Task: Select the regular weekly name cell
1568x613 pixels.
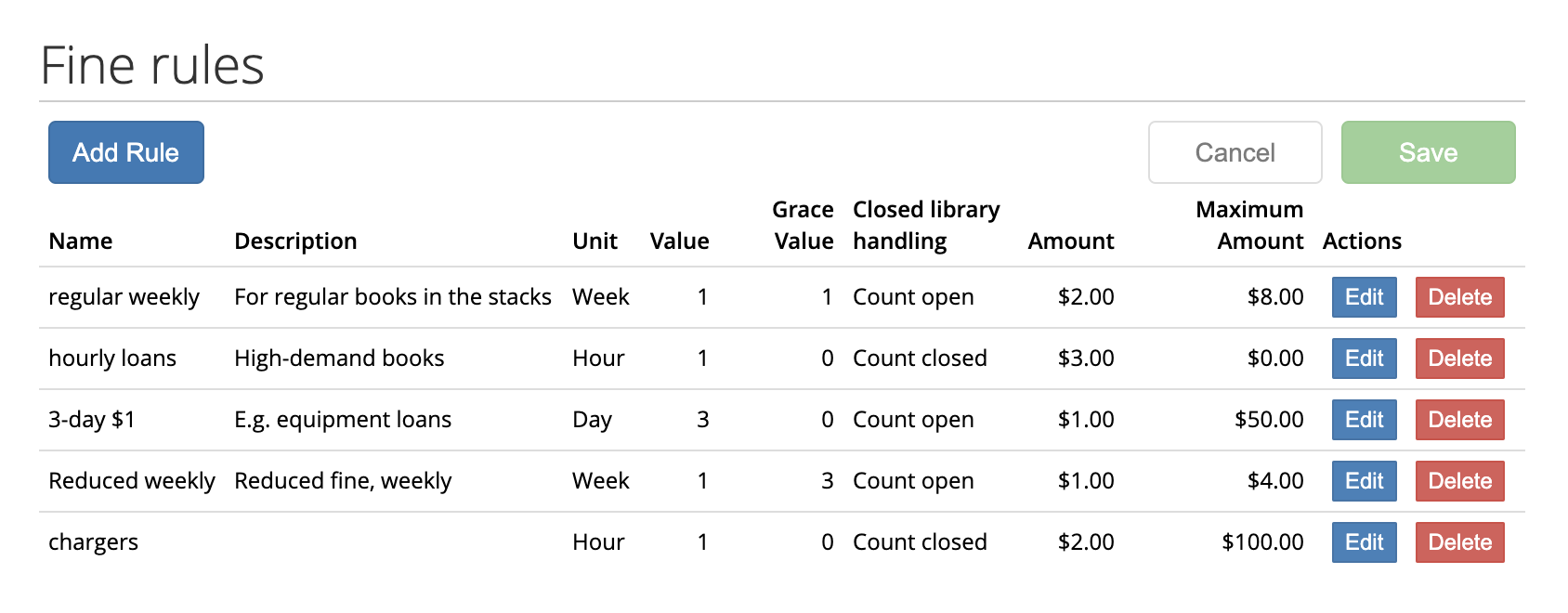Action: [x=124, y=297]
